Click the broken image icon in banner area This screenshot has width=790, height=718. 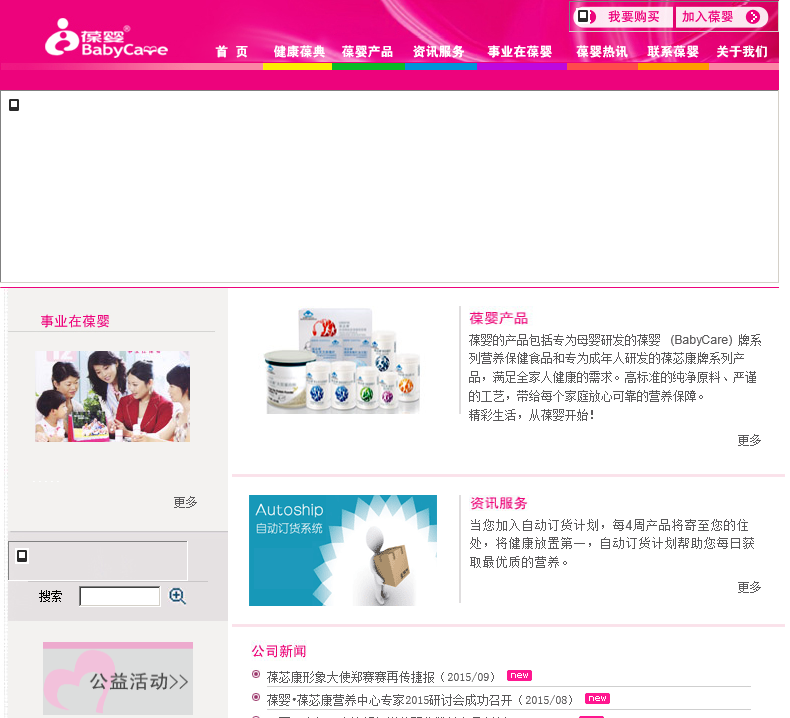tap(14, 105)
